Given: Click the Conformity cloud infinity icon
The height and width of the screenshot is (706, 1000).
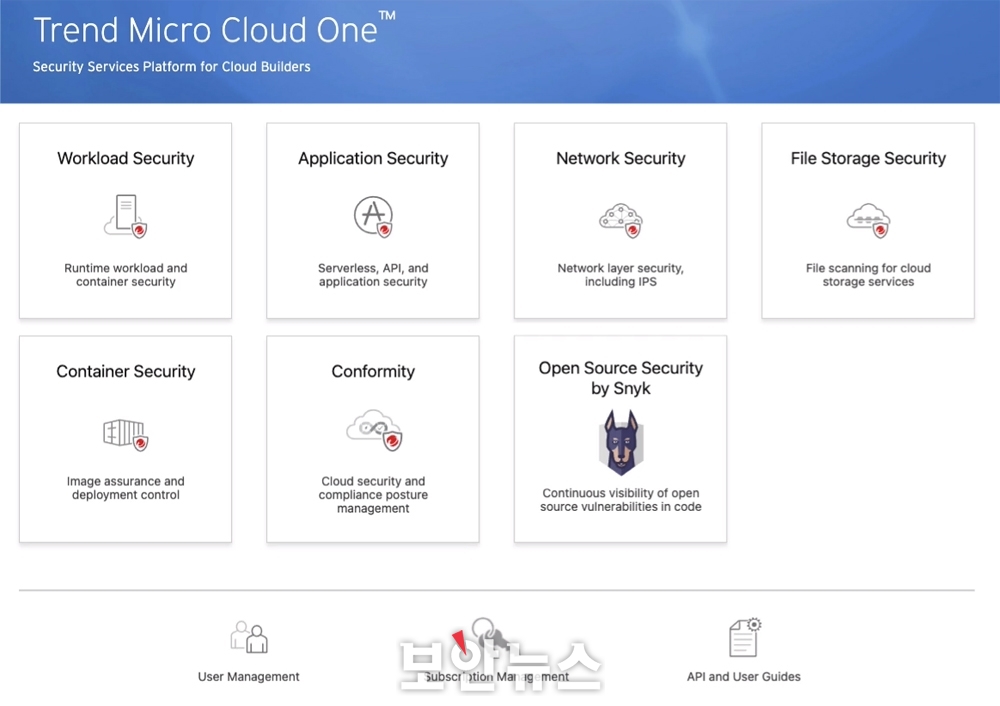Looking at the screenshot, I should pos(374,430).
